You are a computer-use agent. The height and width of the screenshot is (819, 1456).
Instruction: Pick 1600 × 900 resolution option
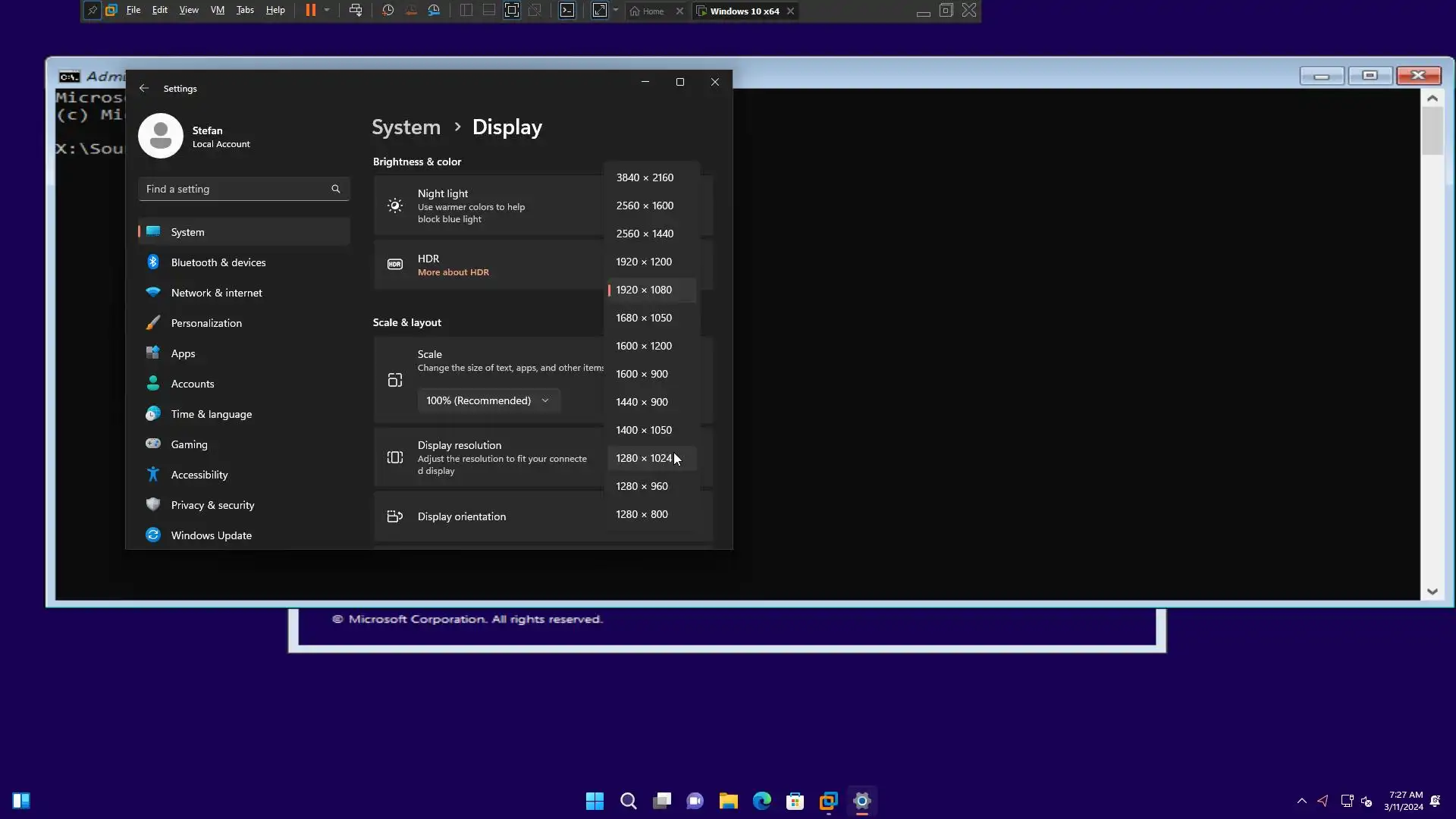(x=642, y=374)
